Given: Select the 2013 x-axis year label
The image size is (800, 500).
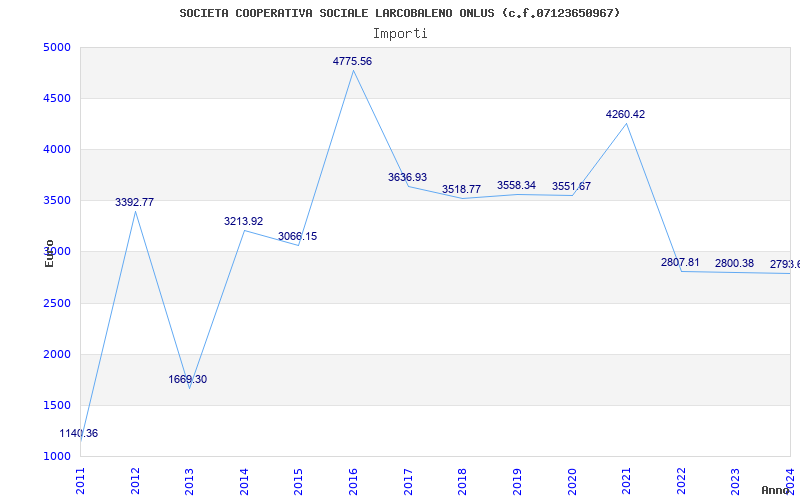Looking at the screenshot, I should point(189,481).
